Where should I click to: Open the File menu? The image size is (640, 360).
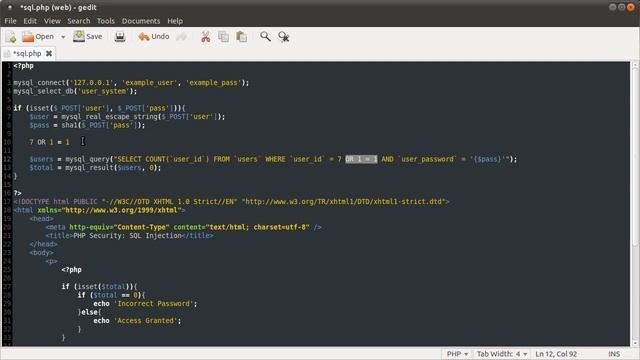10,21
